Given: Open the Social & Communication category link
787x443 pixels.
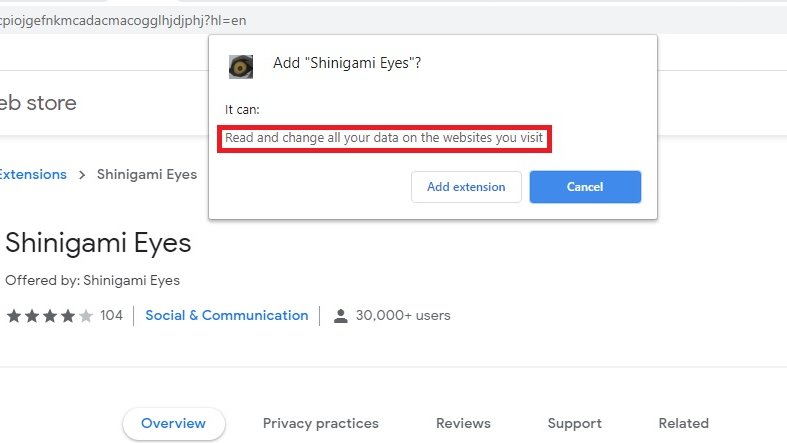Looking at the screenshot, I should click(227, 315).
